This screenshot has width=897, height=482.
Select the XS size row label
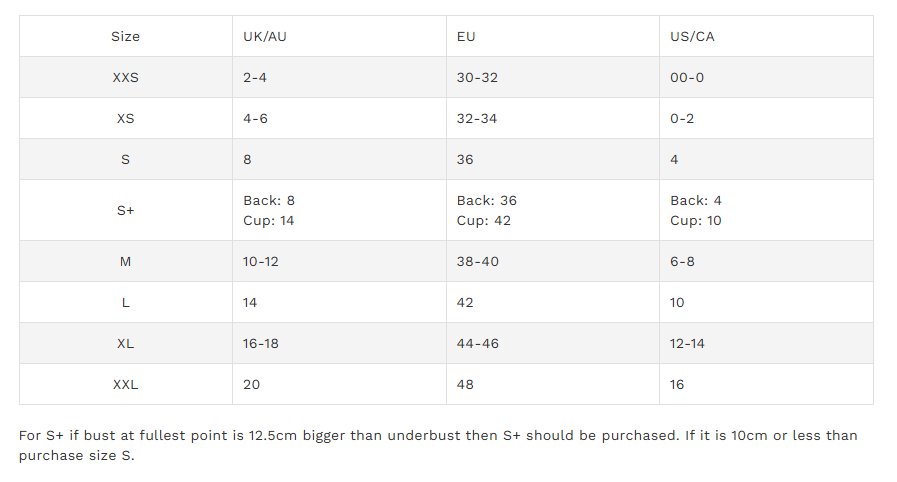(125, 119)
